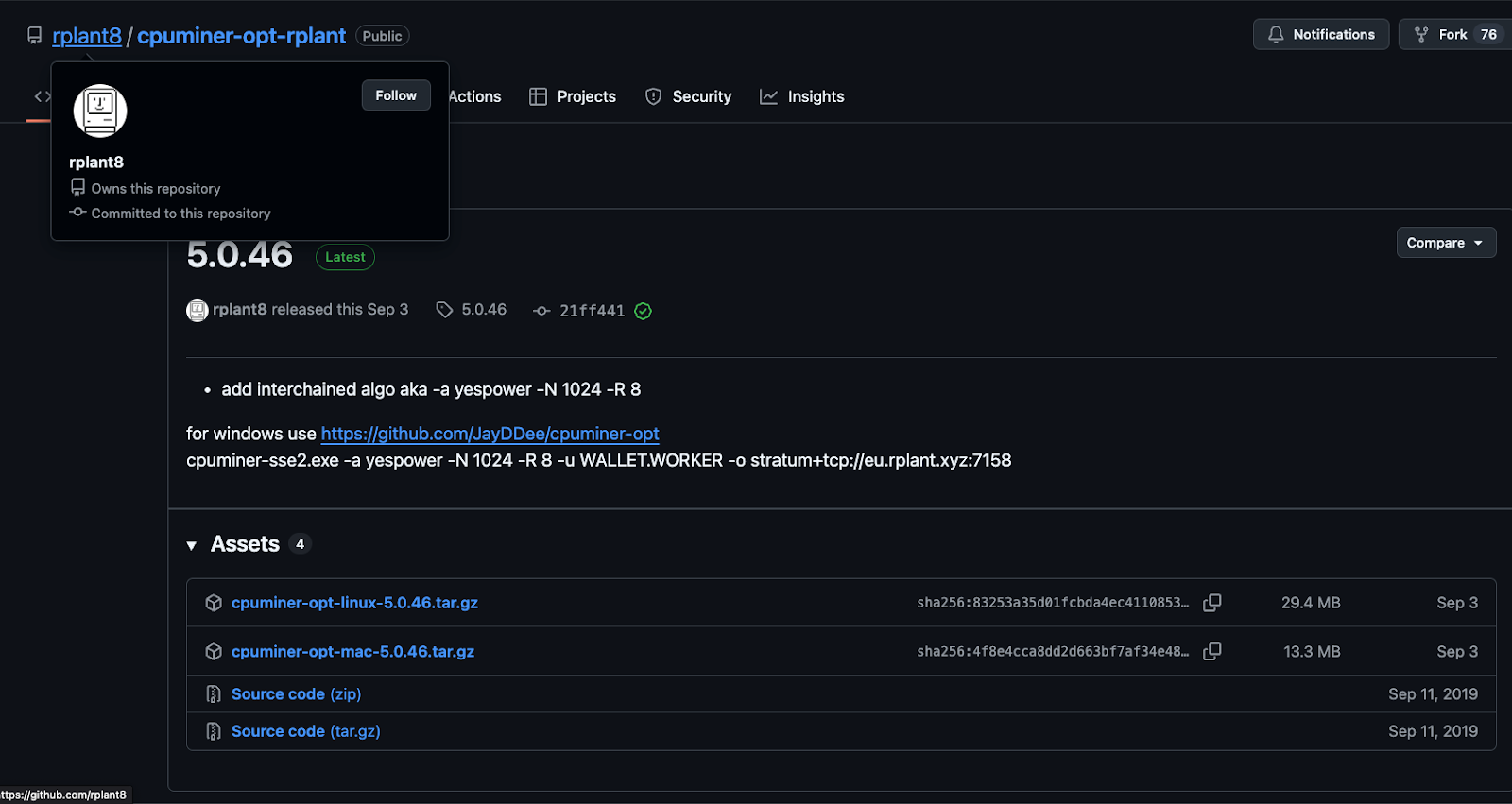Click the Fork branch icon

pos(1421,34)
